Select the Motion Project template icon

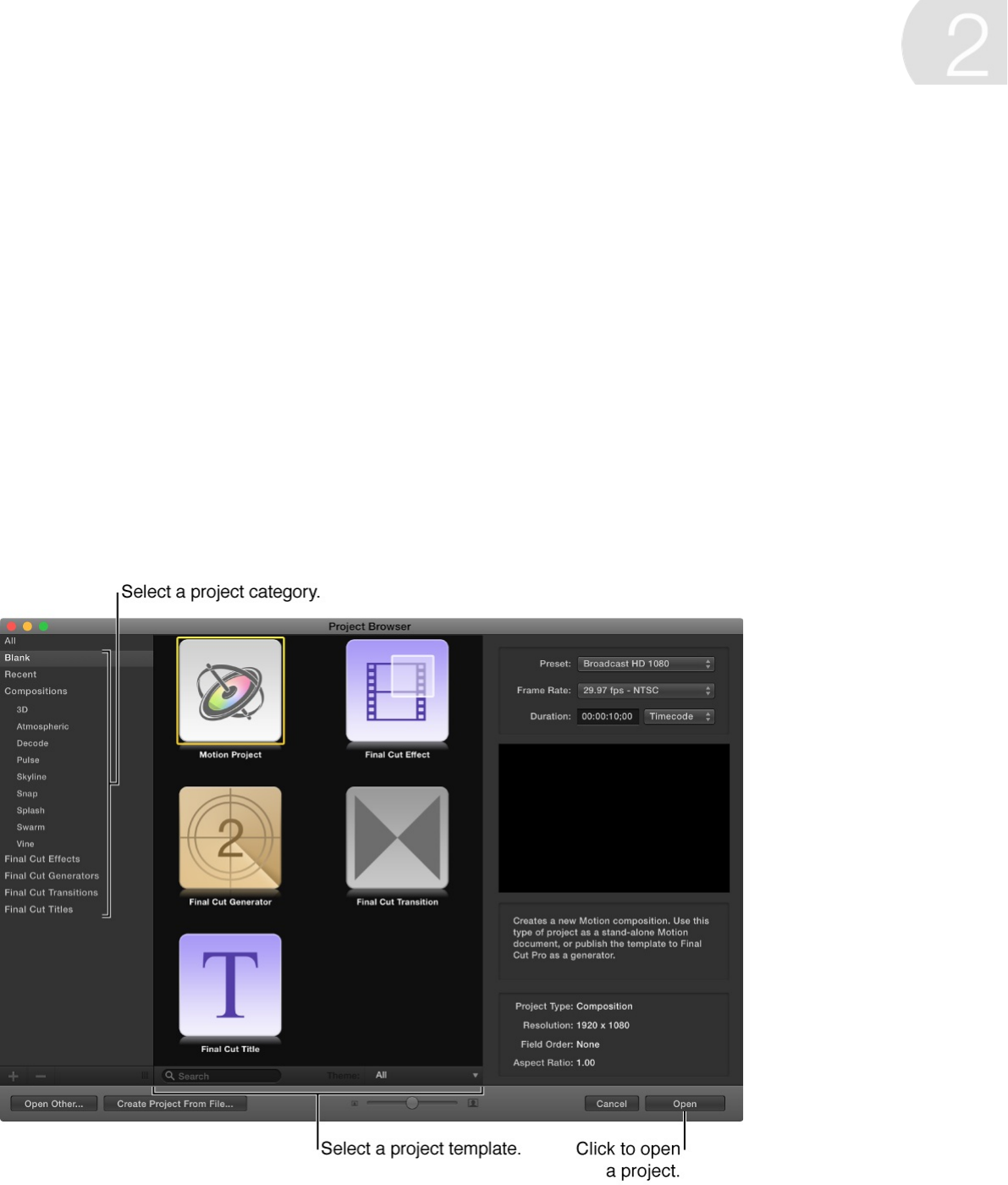pos(230,691)
